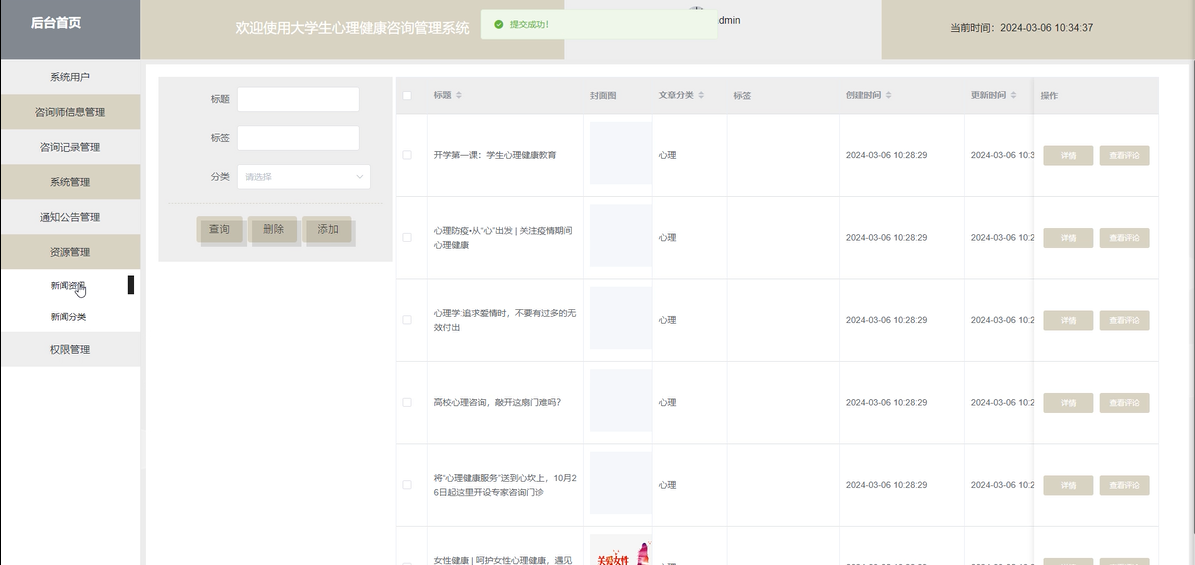Click title 将"心理健康服务"送到心坎上

coord(505,485)
